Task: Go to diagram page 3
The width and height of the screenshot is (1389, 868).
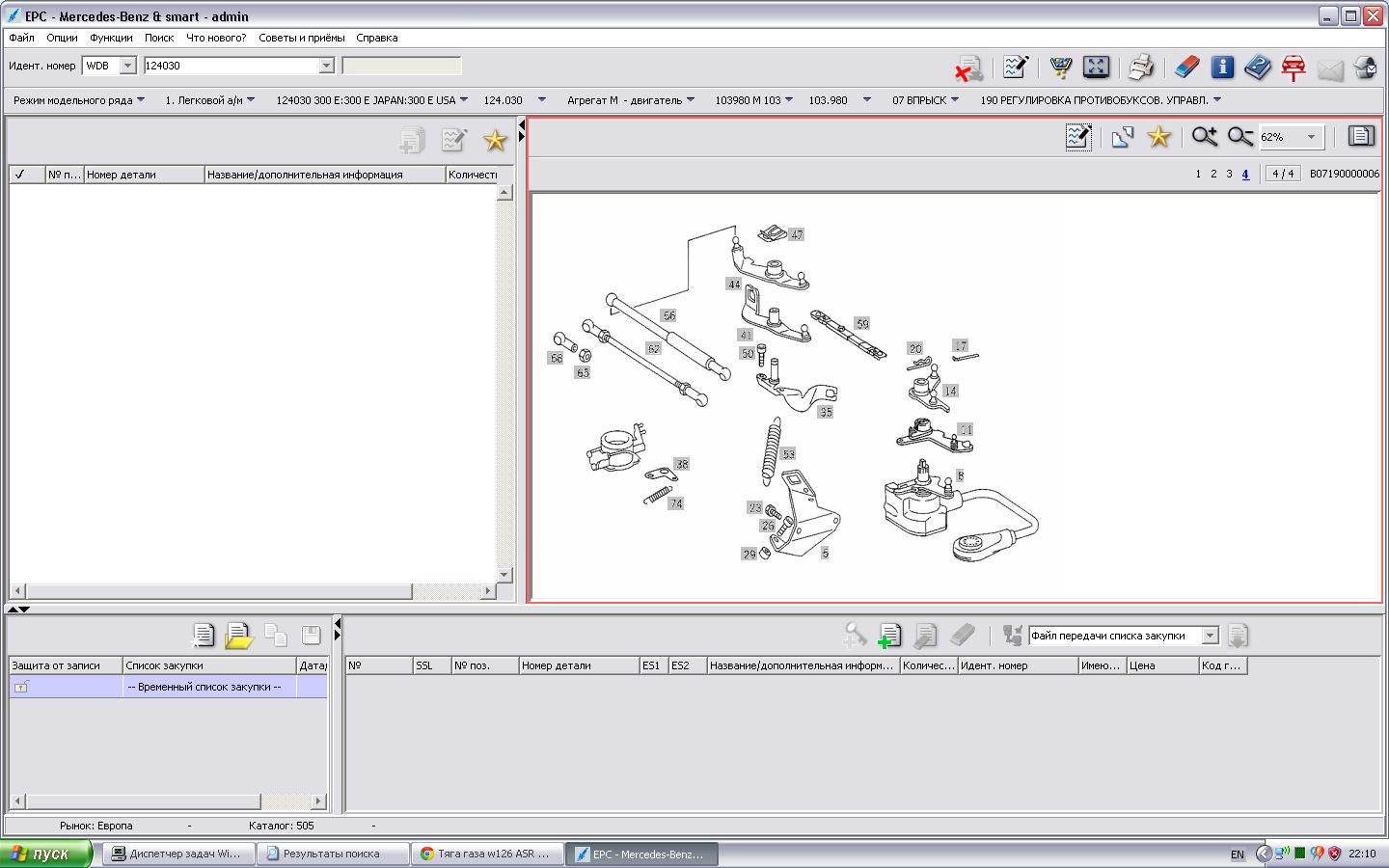Action: click(1229, 174)
